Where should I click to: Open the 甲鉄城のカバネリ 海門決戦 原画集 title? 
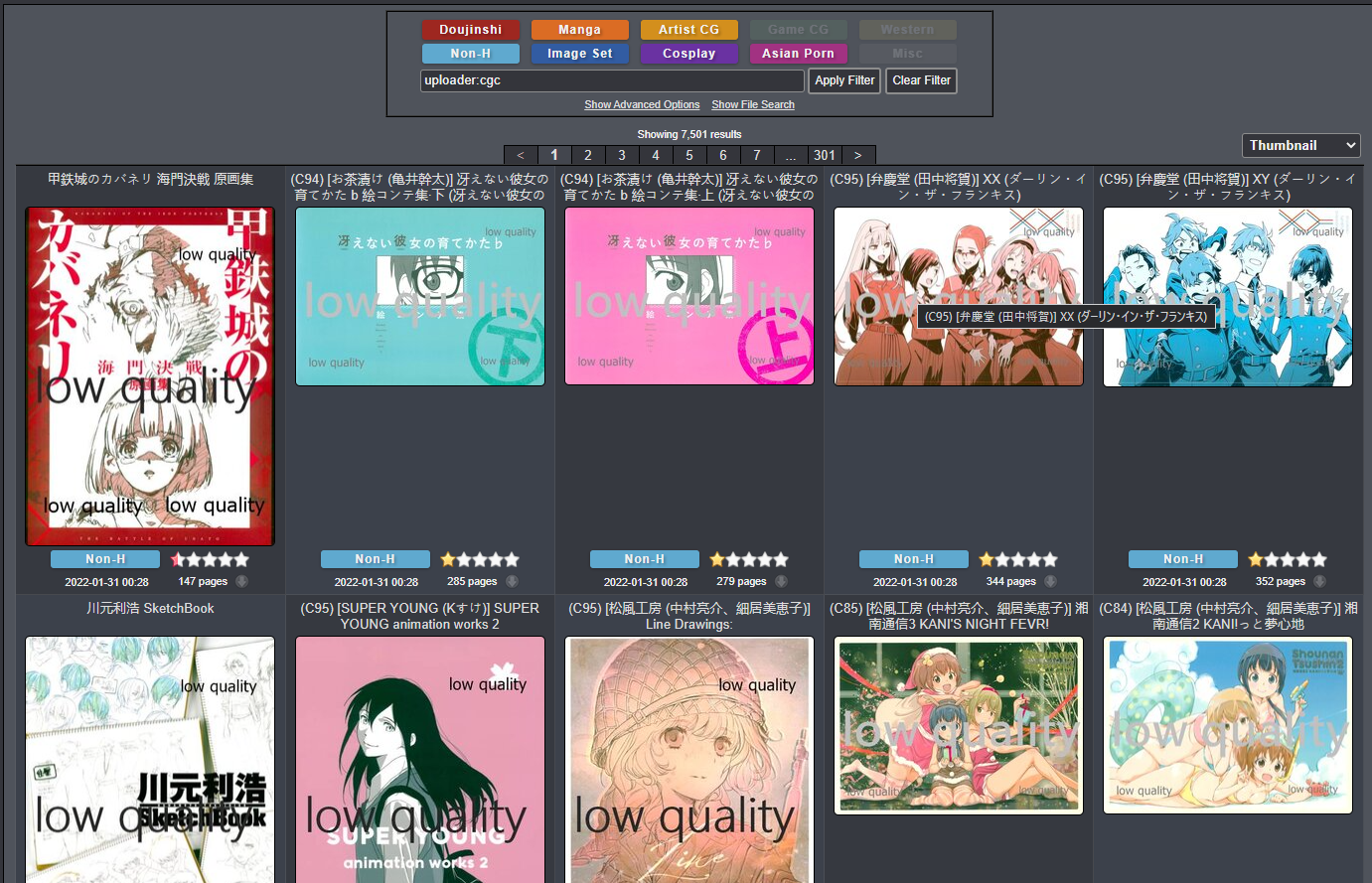tap(150, 179)
